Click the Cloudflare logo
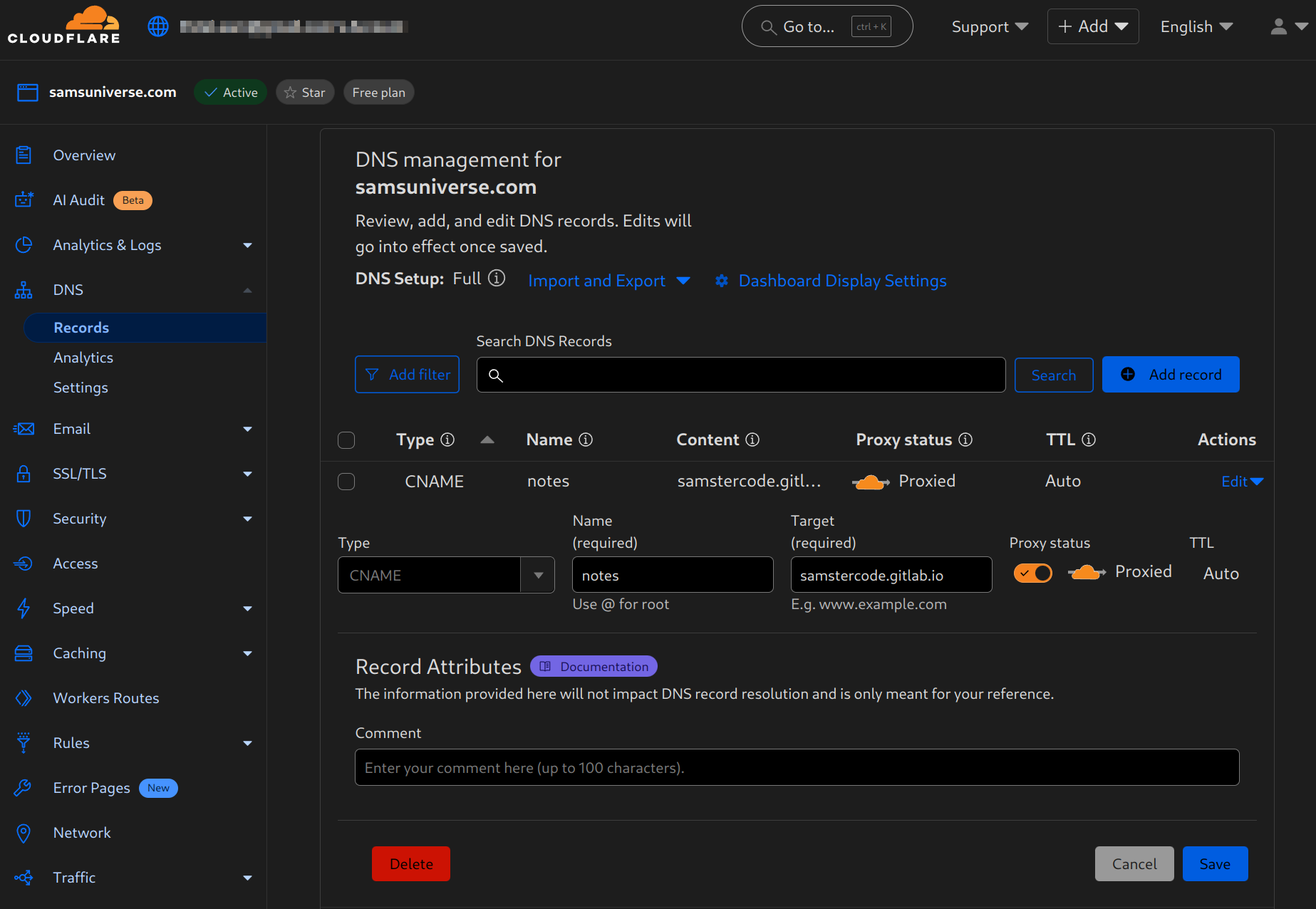 (x=63, y=26)
